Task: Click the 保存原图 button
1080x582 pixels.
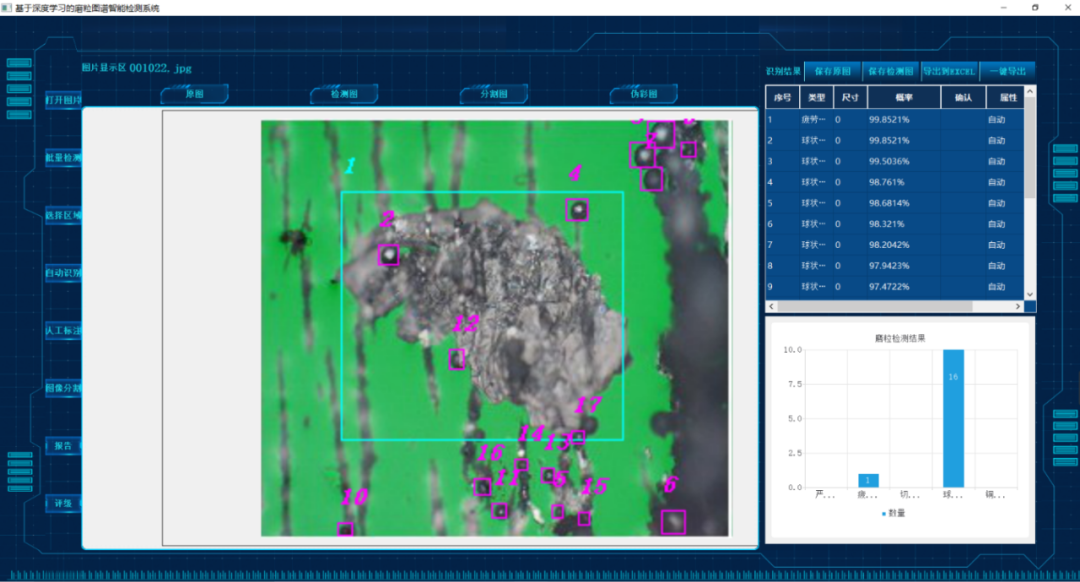Action: 832,71
